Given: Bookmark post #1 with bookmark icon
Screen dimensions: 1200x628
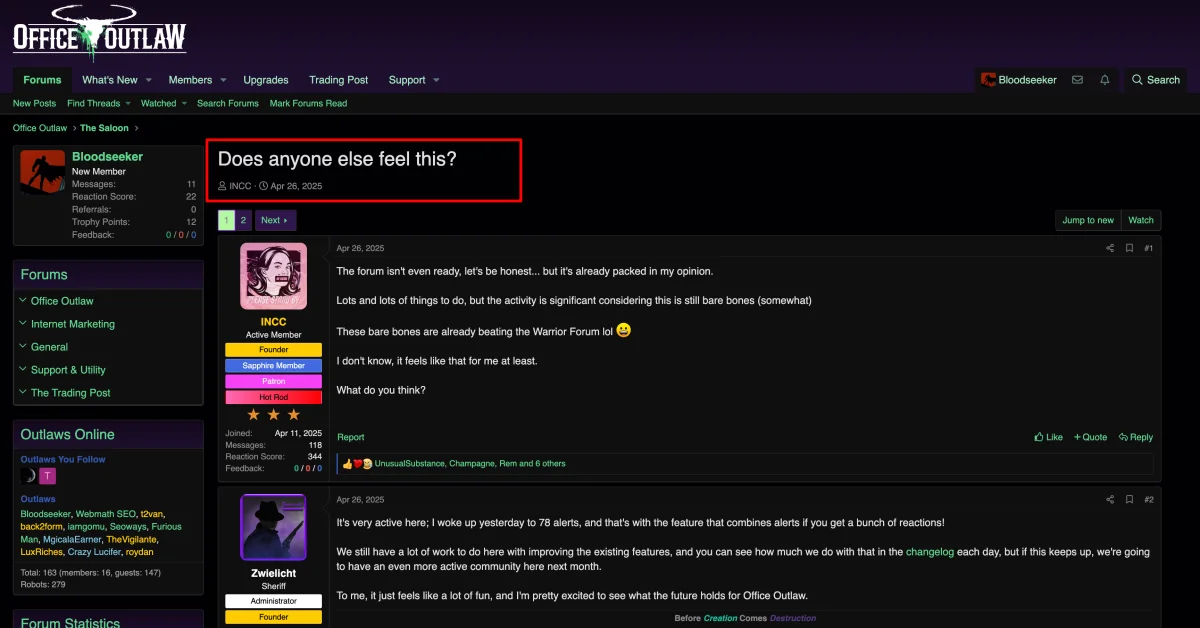Looking at the screenshot, I should (x=1129, y=248).
